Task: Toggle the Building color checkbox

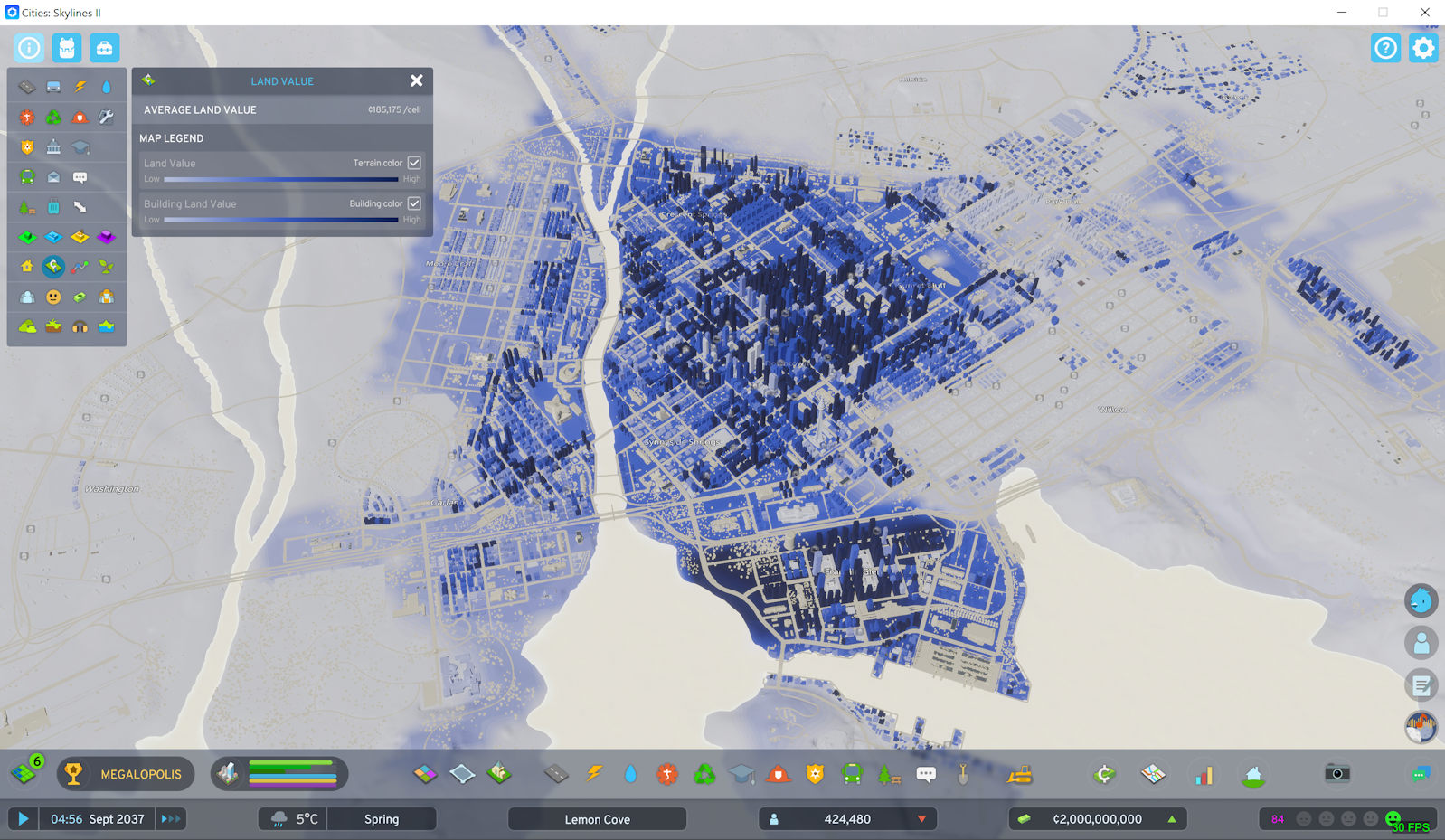Action: coord(414,203)
